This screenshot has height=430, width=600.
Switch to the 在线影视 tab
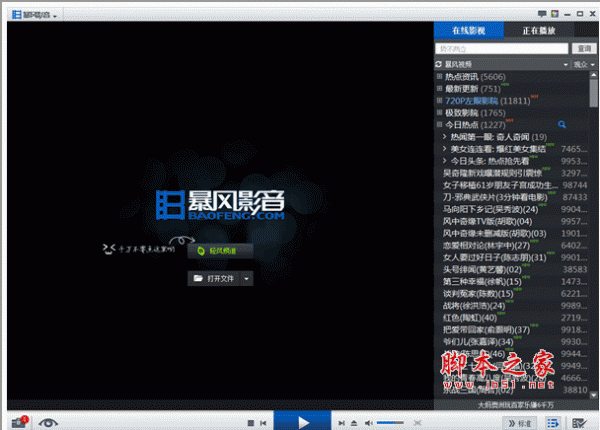tap(469, 31)
